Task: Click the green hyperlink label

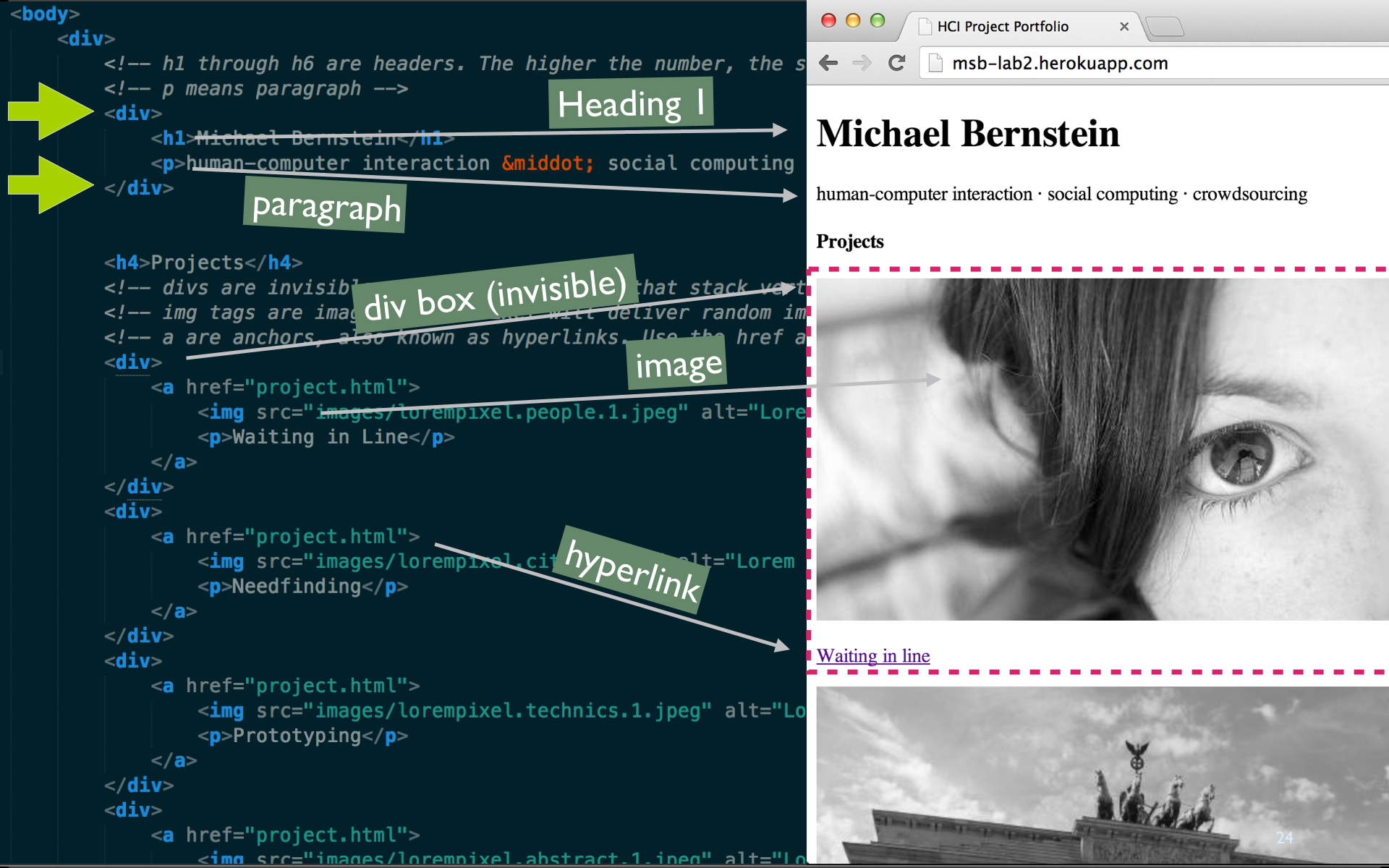Action: point(632,570)
